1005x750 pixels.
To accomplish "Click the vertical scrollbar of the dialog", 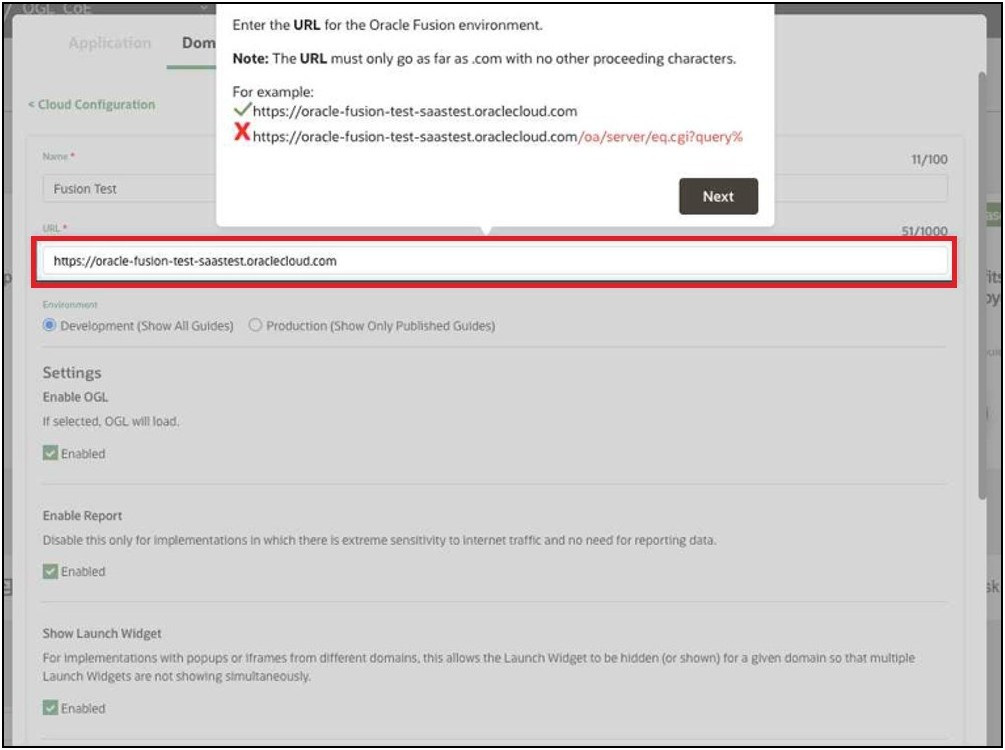I will click(983, 285).
